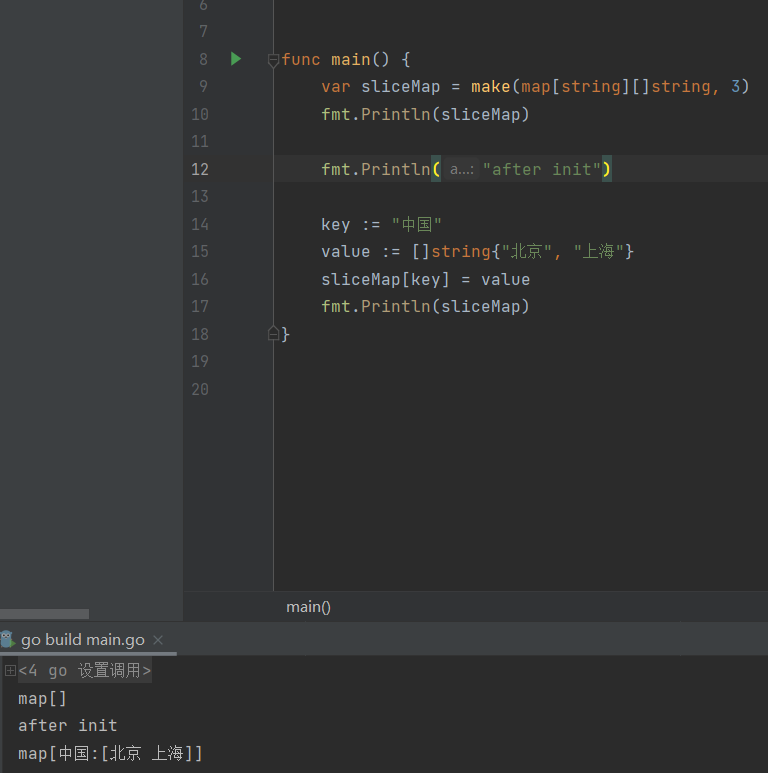768x773 pixels.
Task: Collapse closing brace fold marker at line 18
Action: [x=273, y=334]
